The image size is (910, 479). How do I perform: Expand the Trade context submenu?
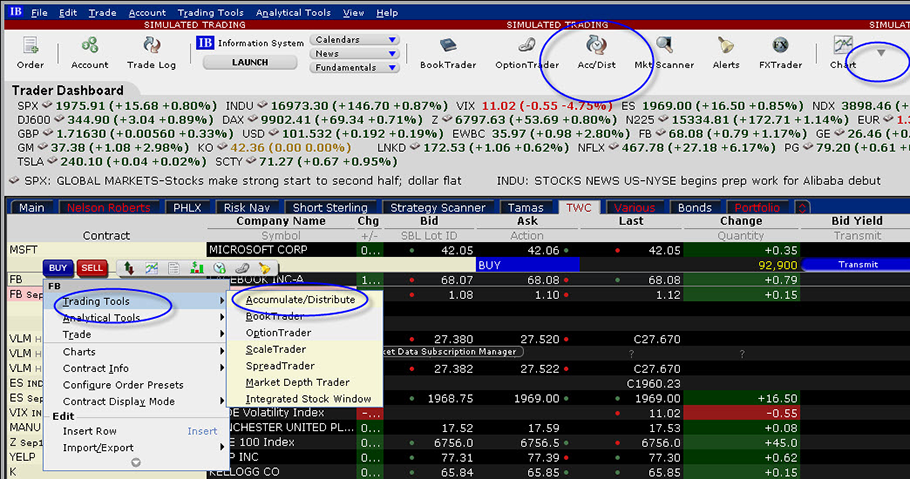click(138, 334)
